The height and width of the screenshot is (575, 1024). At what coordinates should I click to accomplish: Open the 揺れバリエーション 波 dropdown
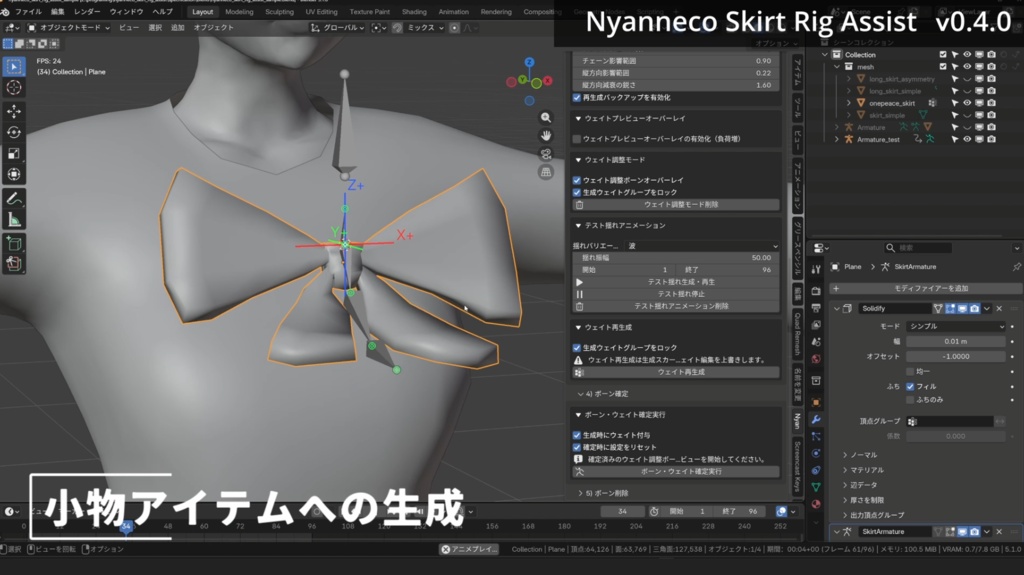(703, 246)
